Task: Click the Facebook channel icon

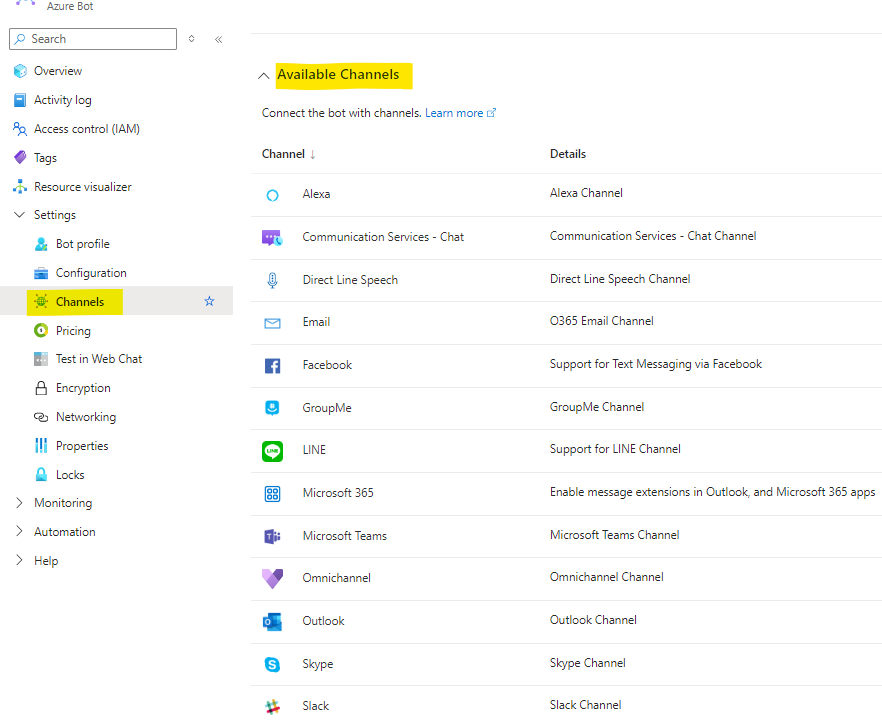Action: click(x=272, y=366)
